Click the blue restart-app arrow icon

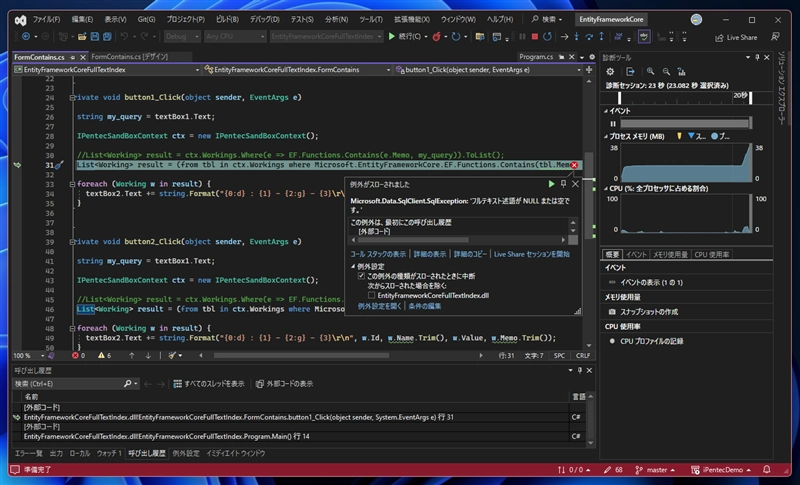point(456,37)
